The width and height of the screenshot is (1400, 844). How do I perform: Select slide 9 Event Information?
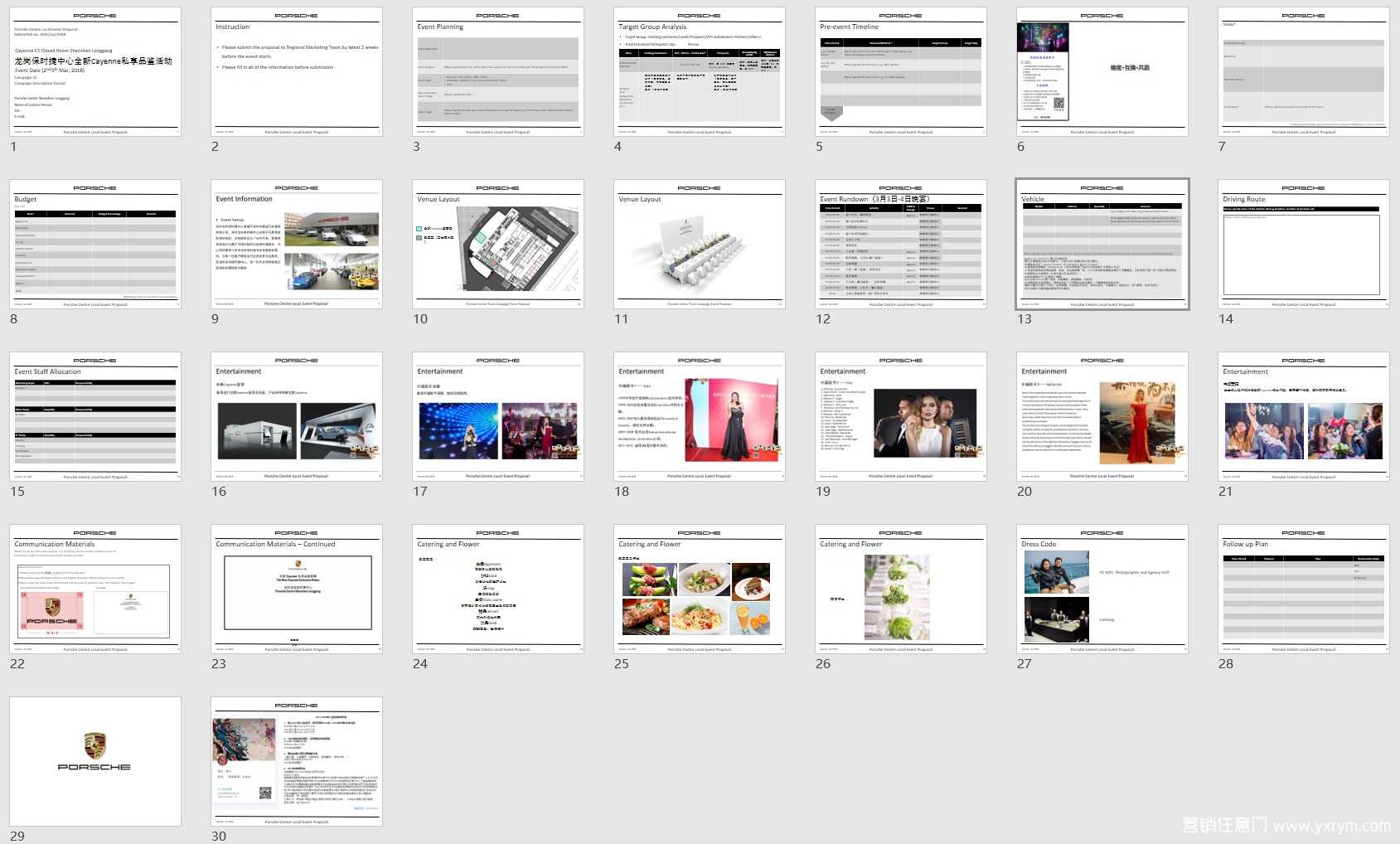point(297,245)
